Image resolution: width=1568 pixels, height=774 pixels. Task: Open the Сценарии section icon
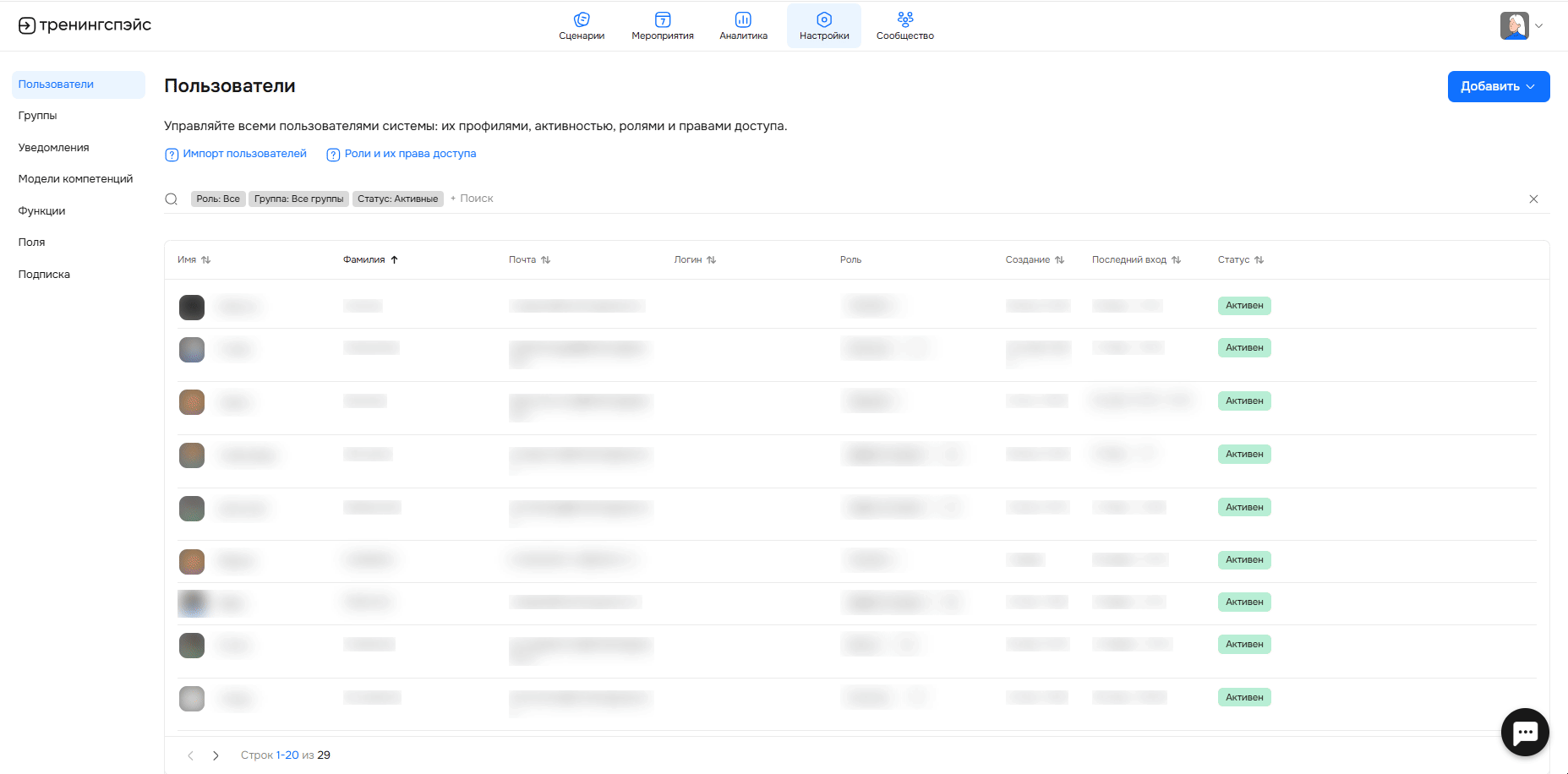tap(582, 19)
